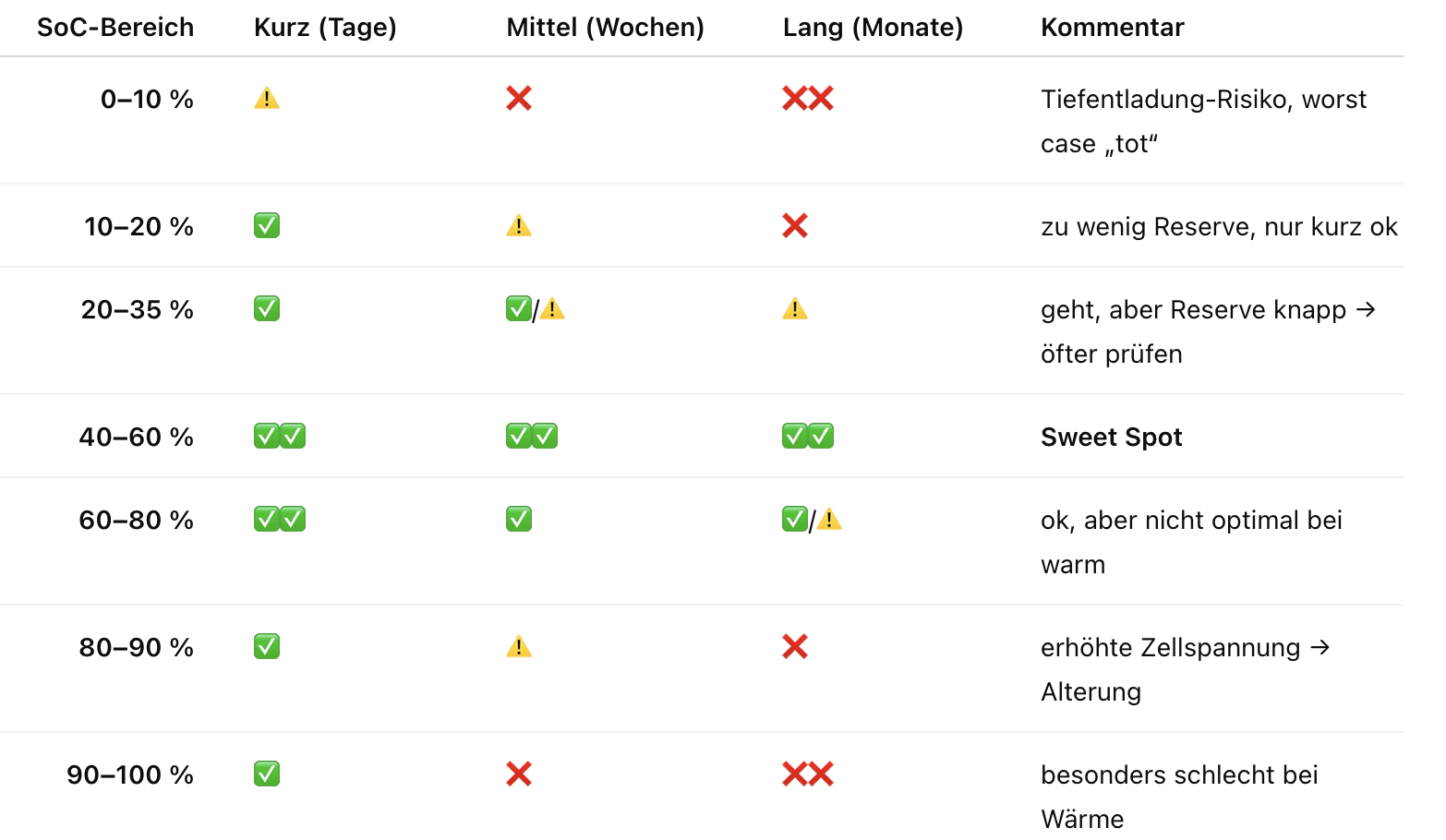Click the Kurz (Tage) column header

click(x=325, y=28)
